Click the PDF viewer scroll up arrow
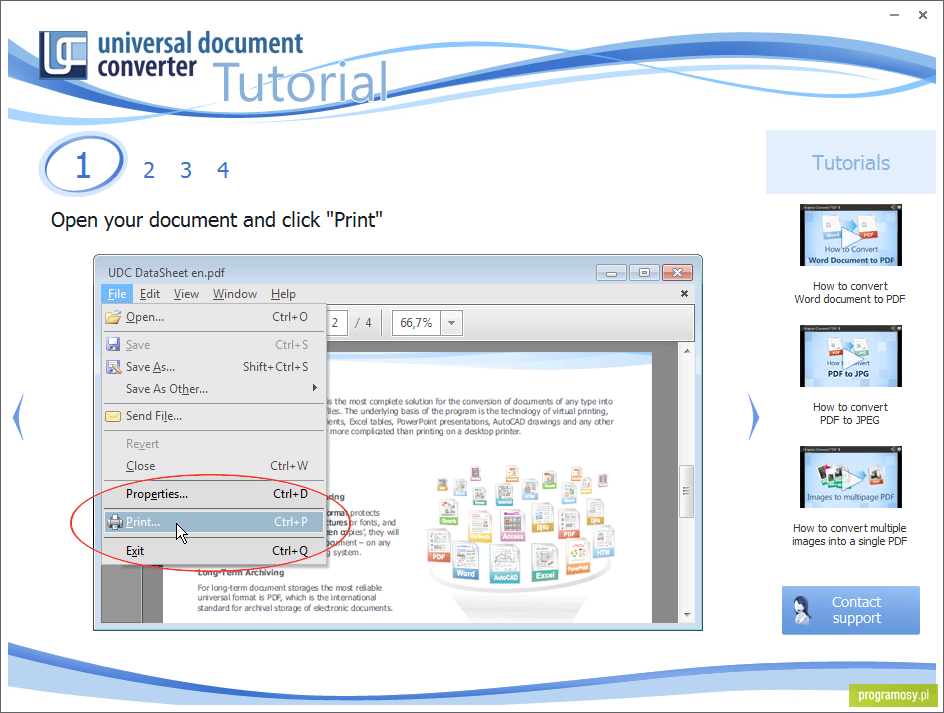944x713 pixels. (x=687, y=350)
